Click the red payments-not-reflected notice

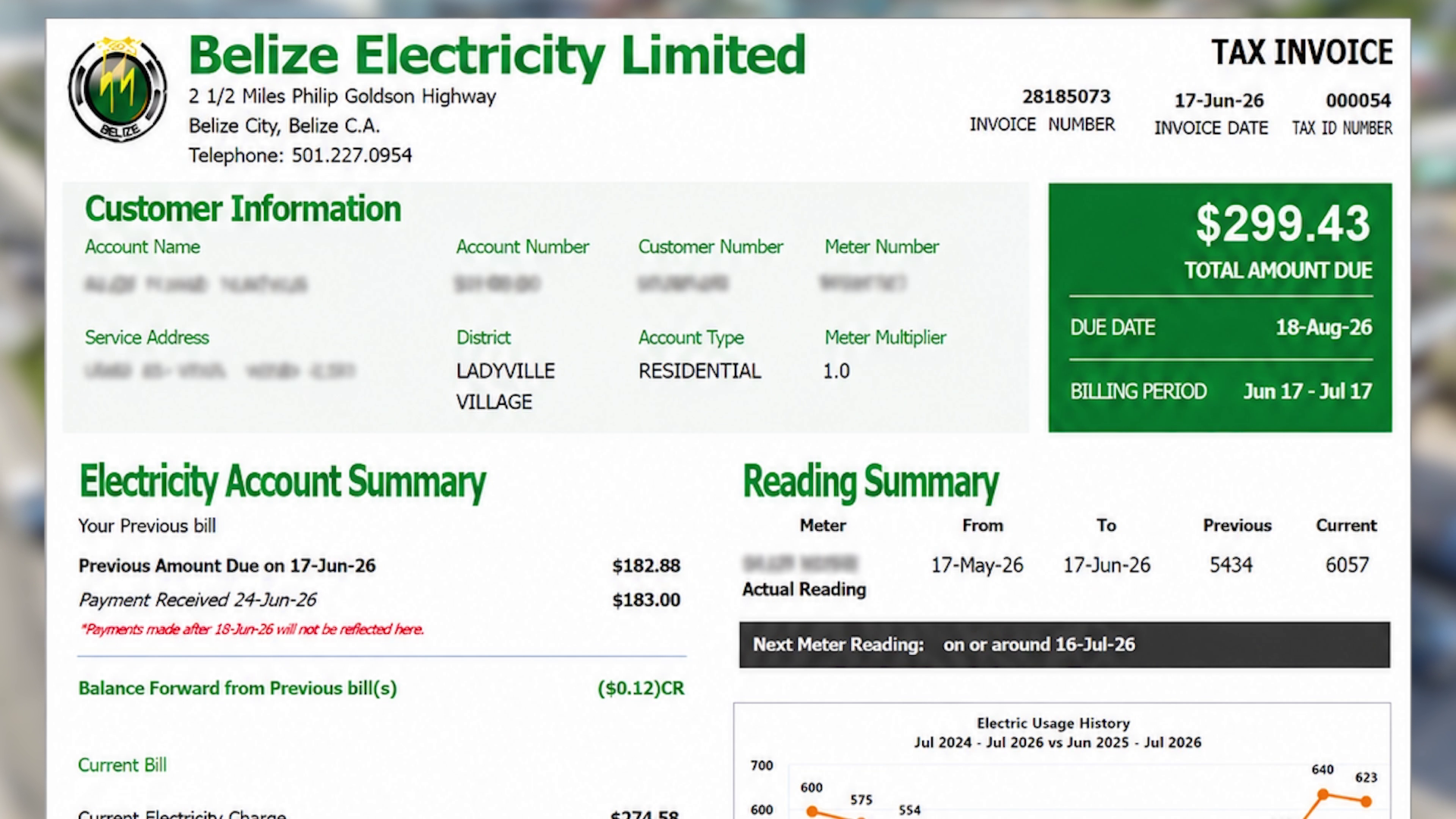coord(252,629)
